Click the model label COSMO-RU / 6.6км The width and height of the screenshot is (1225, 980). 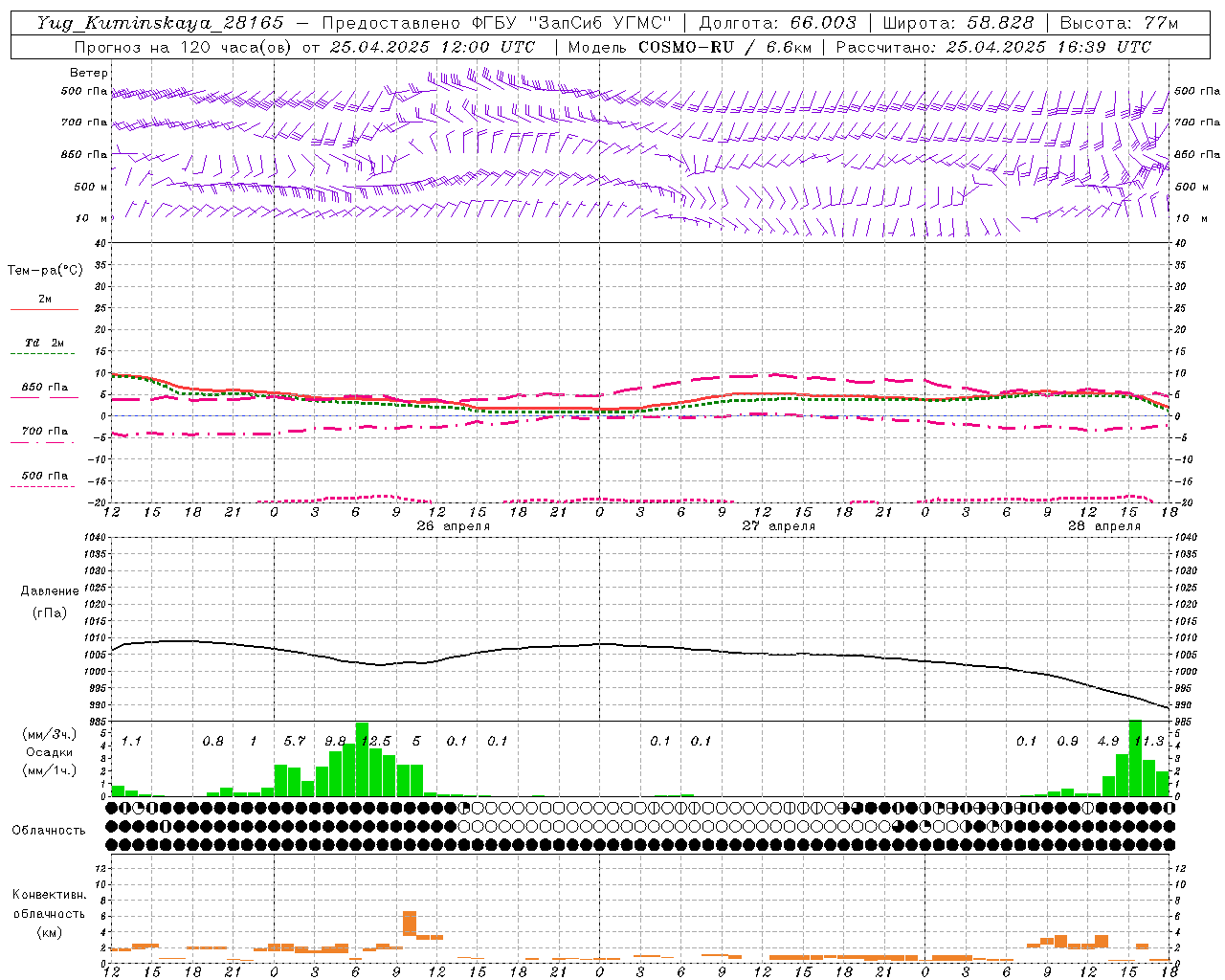click(725, 47)
